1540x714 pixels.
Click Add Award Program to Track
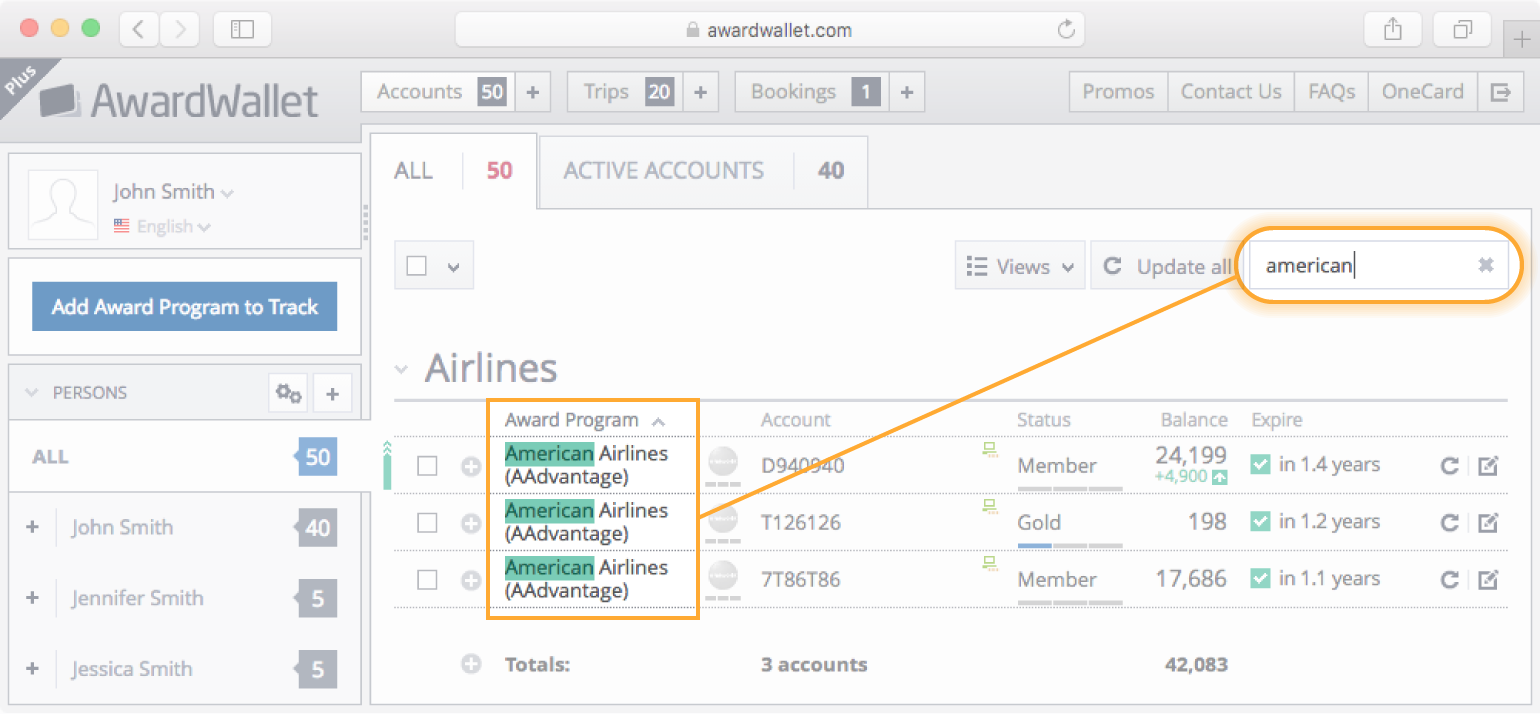[185, 307]
